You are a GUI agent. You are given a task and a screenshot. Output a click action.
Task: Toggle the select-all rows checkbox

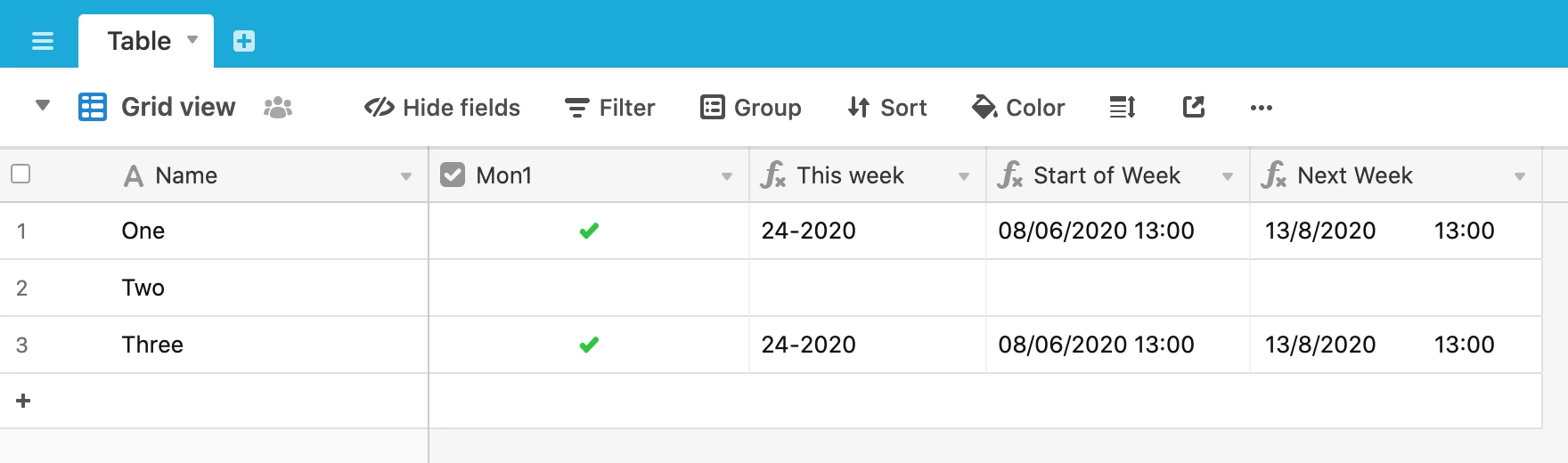tap(20, 174)
